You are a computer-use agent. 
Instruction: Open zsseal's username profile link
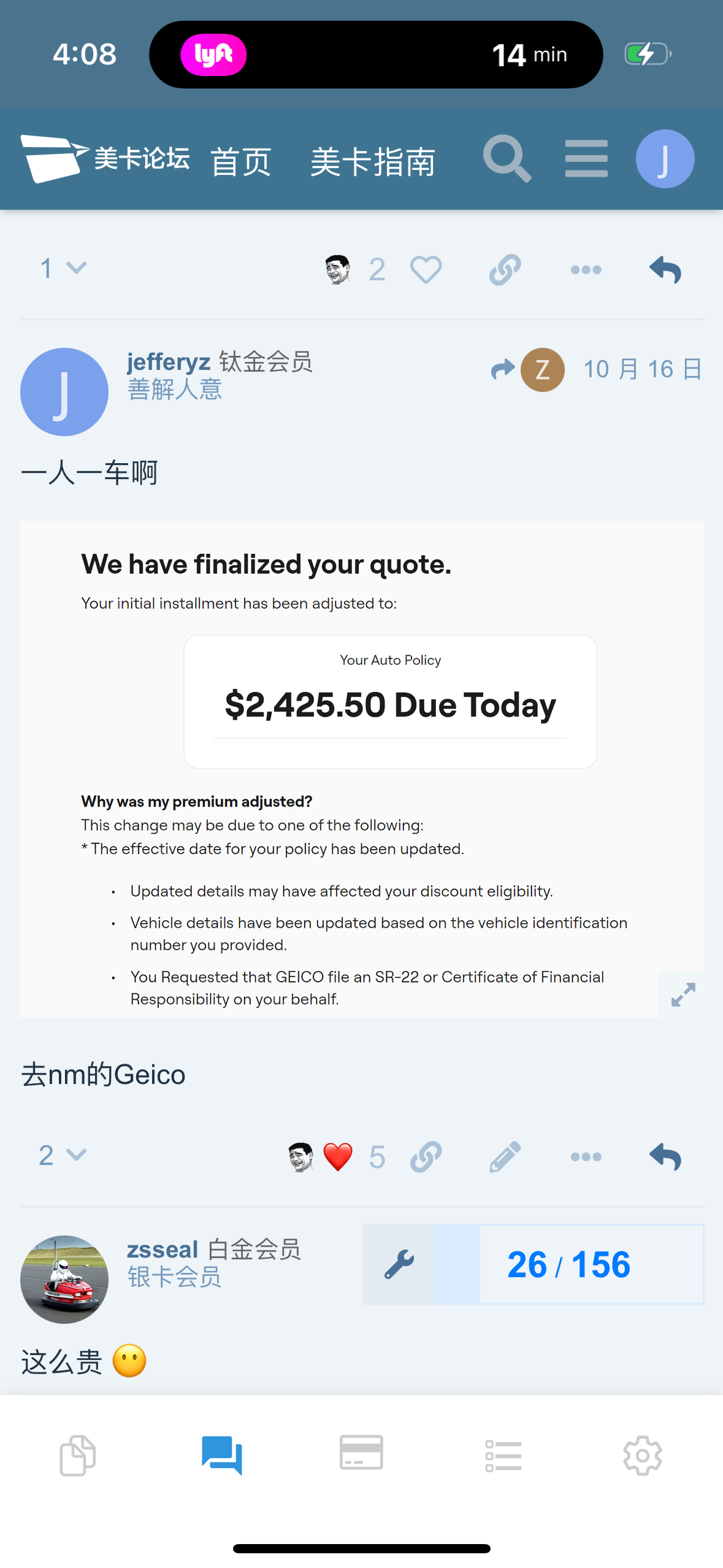tap(163, 1249)
